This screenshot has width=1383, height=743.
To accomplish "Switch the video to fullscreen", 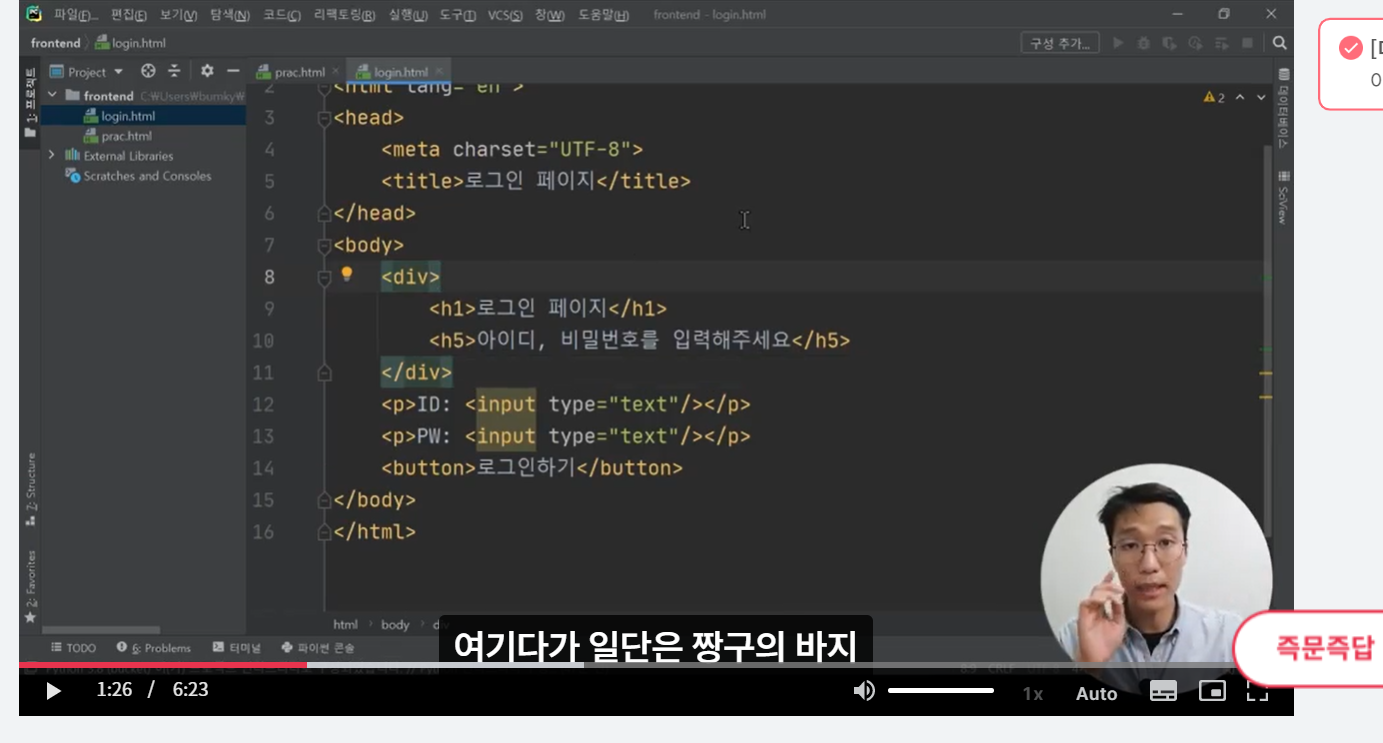I will [1257, 691].
